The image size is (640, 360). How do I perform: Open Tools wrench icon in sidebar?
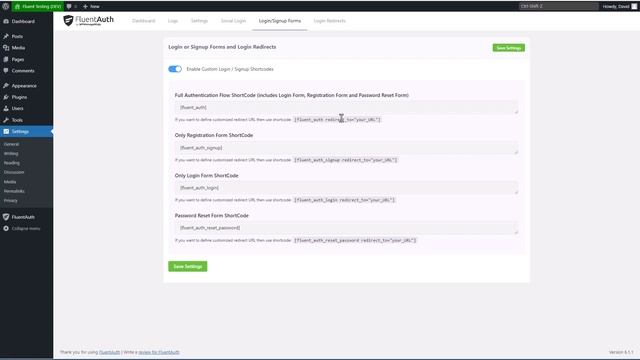[x=6, y=120]
